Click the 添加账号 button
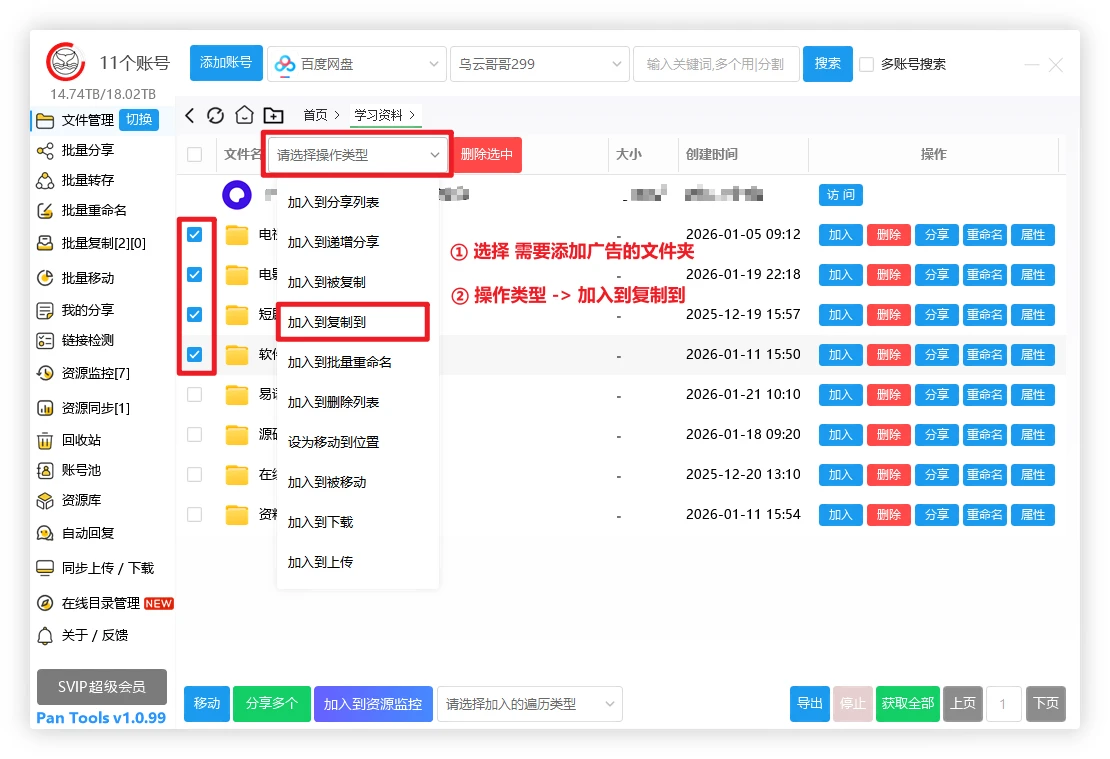 click(x=226, y=63)
